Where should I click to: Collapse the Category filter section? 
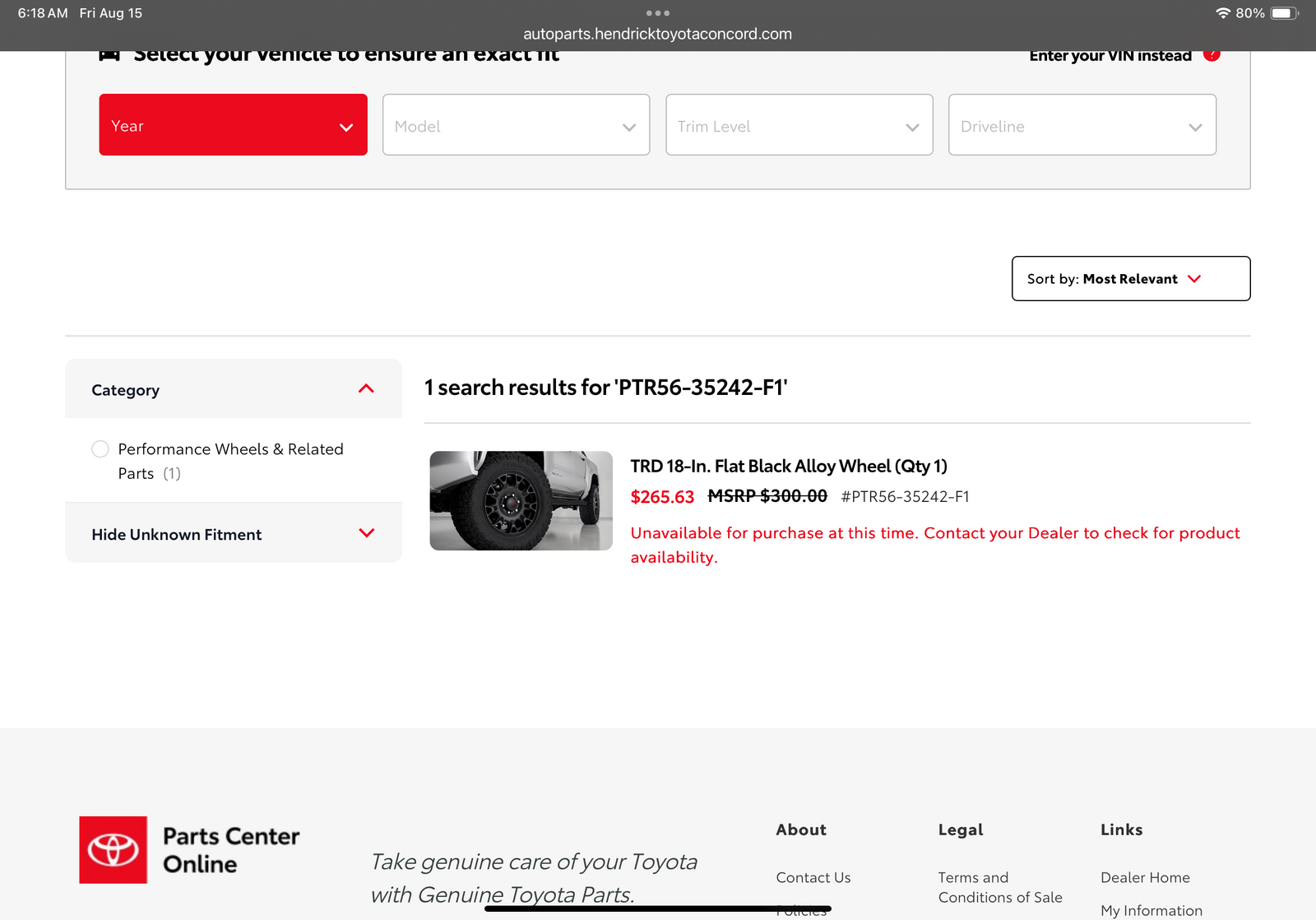pos(234,389)
